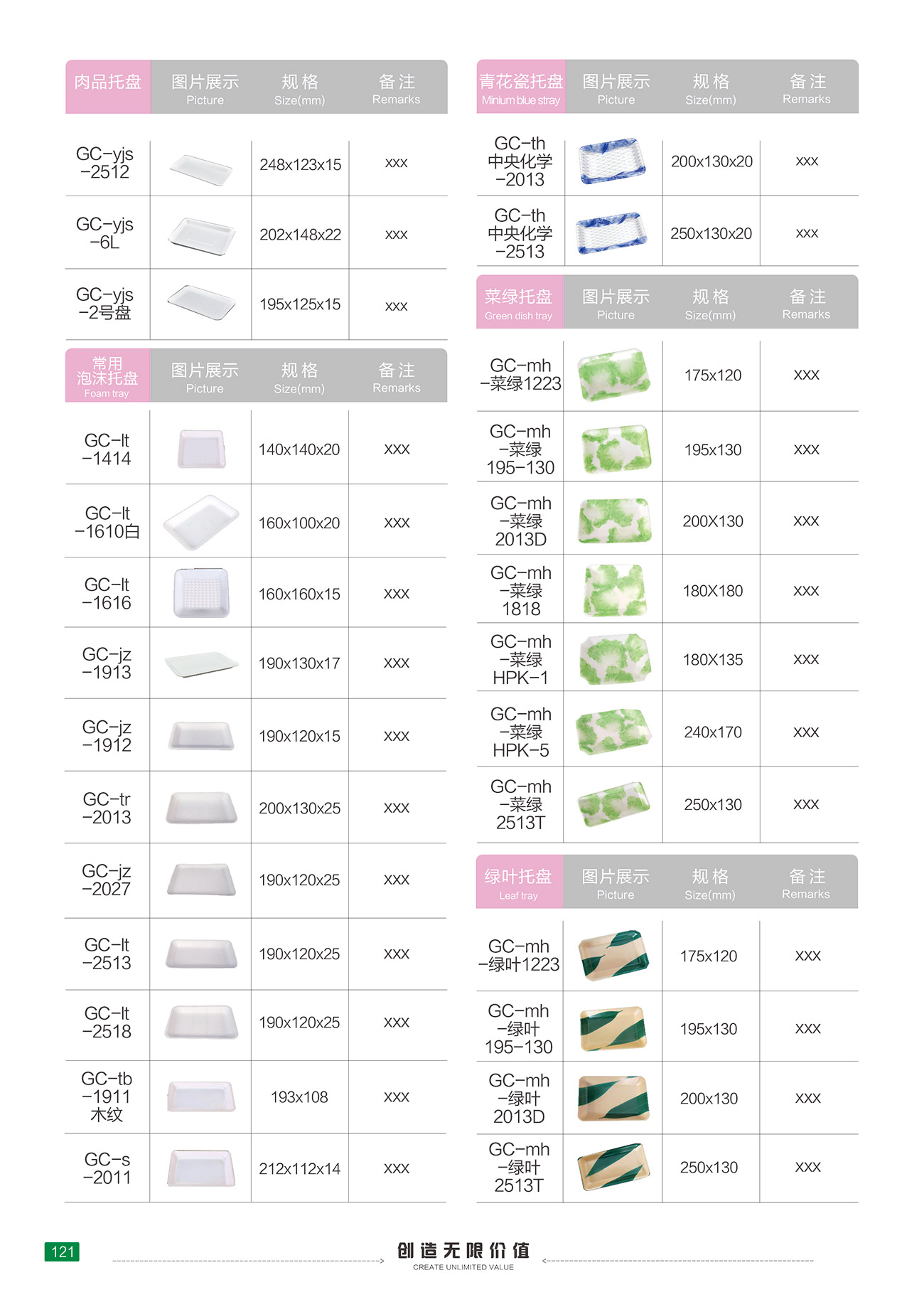Open the GC-mh 菜绿1223 green tray image

pyautogui.click(x=614, y=374)
